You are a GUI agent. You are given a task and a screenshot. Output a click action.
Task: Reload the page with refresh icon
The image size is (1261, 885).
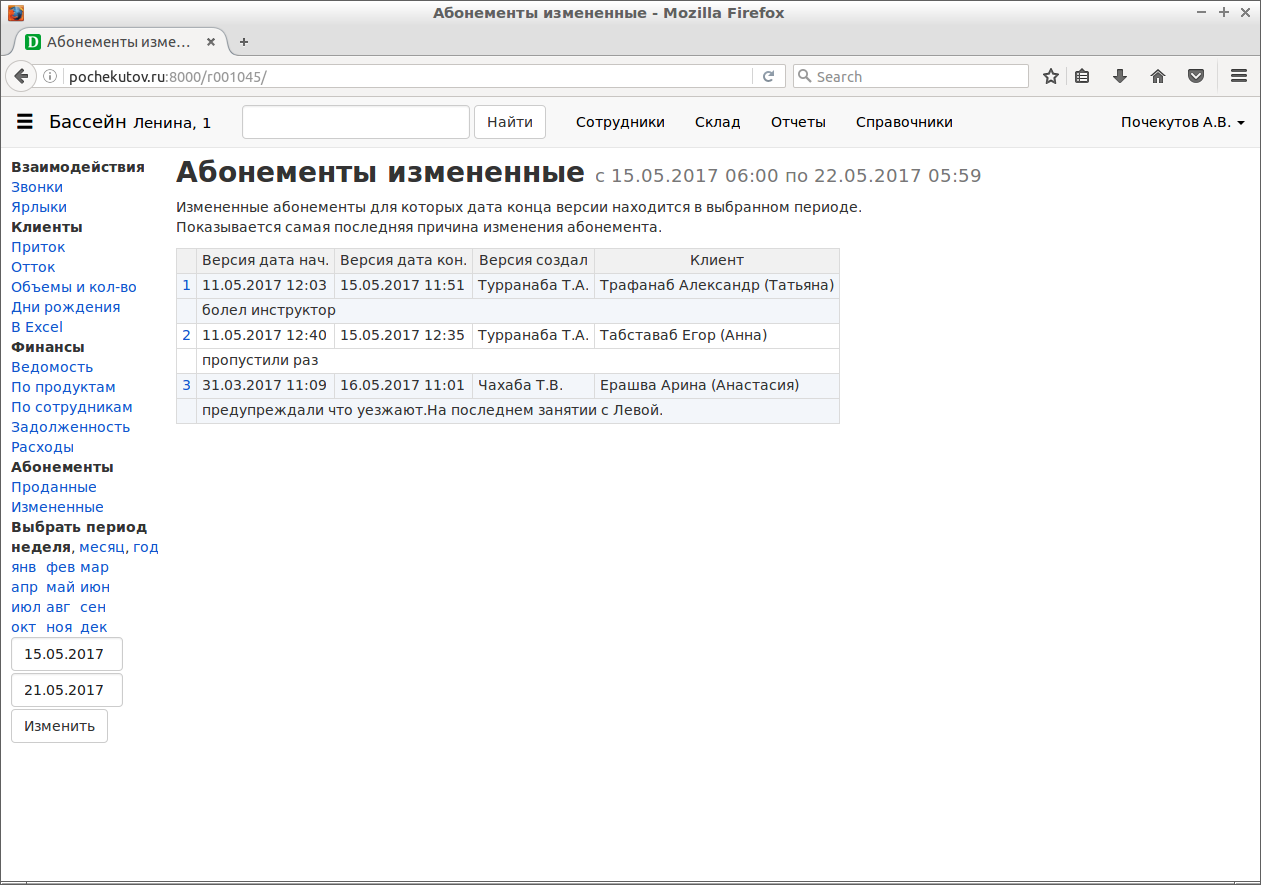coord(768,76)
